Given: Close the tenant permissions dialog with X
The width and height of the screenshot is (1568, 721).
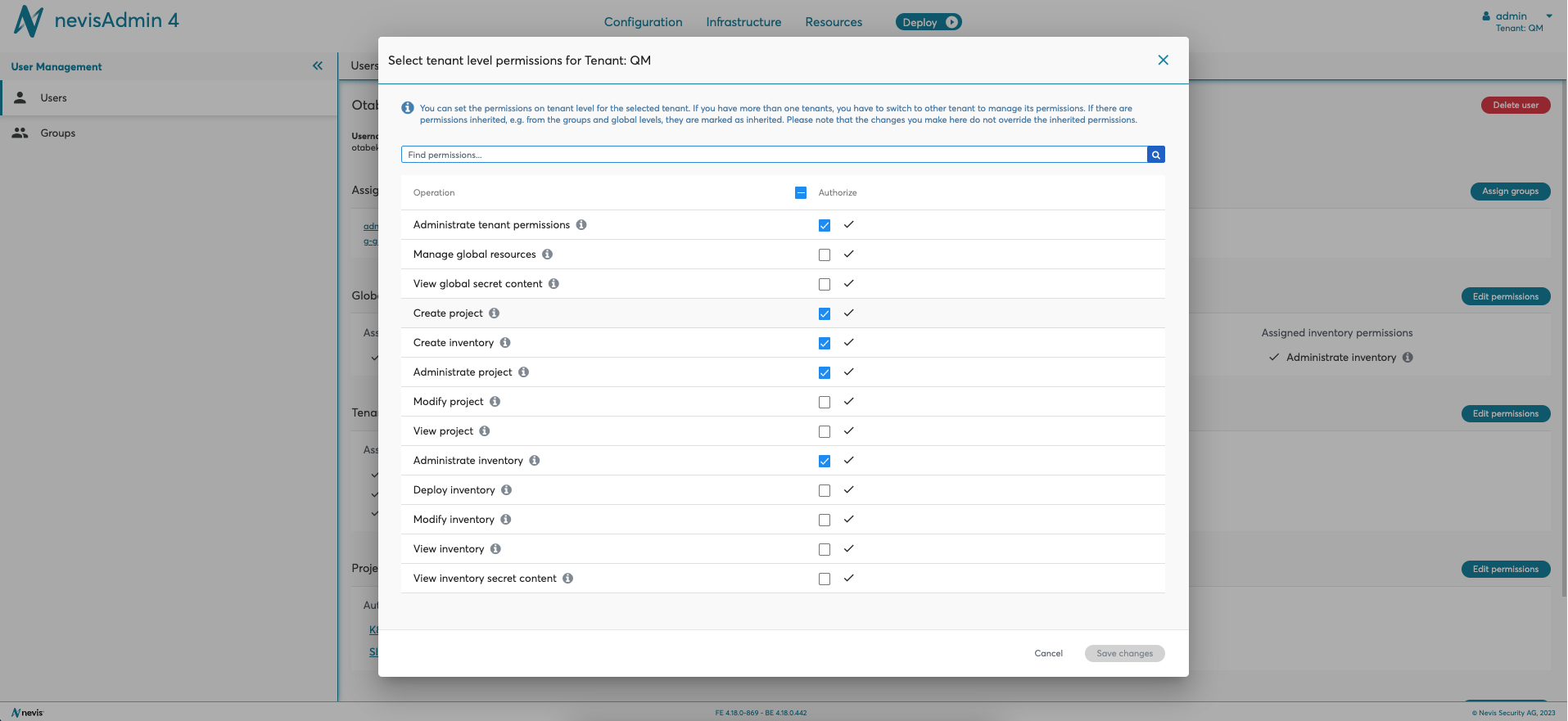Looking at the screenshot, I should [1163, 61].
